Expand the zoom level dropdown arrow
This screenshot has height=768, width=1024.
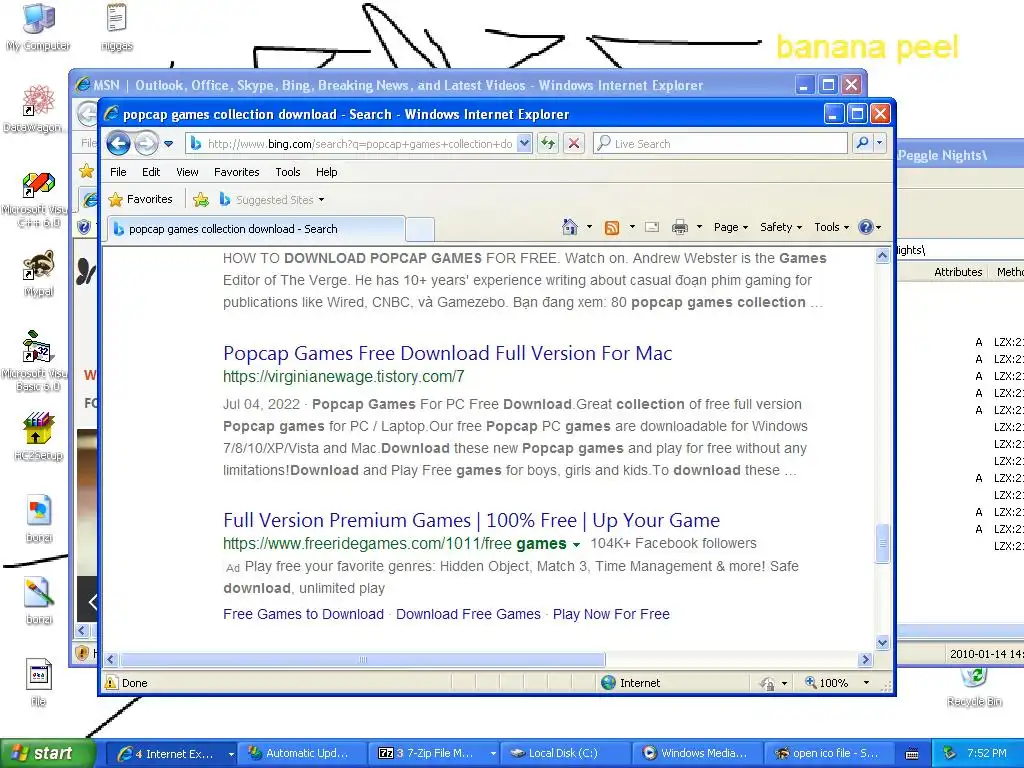tap(867, 682)
